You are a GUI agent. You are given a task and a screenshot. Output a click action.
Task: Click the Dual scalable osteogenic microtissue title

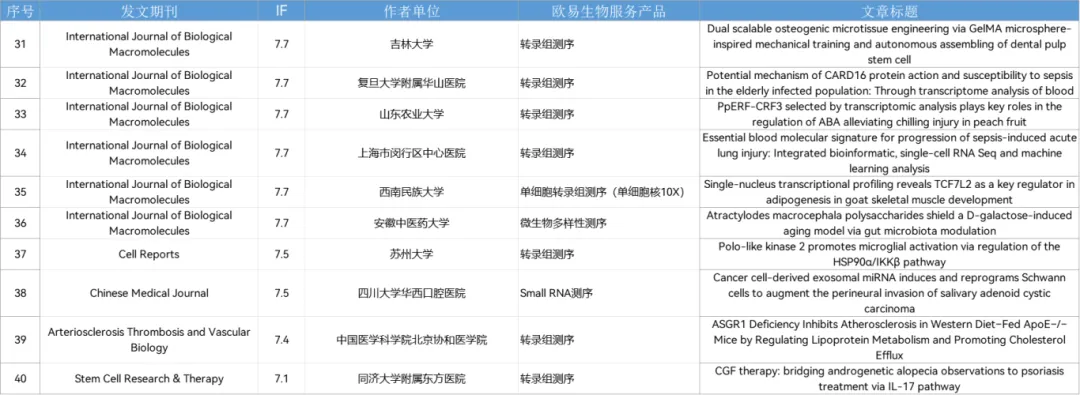pos(890,44)
